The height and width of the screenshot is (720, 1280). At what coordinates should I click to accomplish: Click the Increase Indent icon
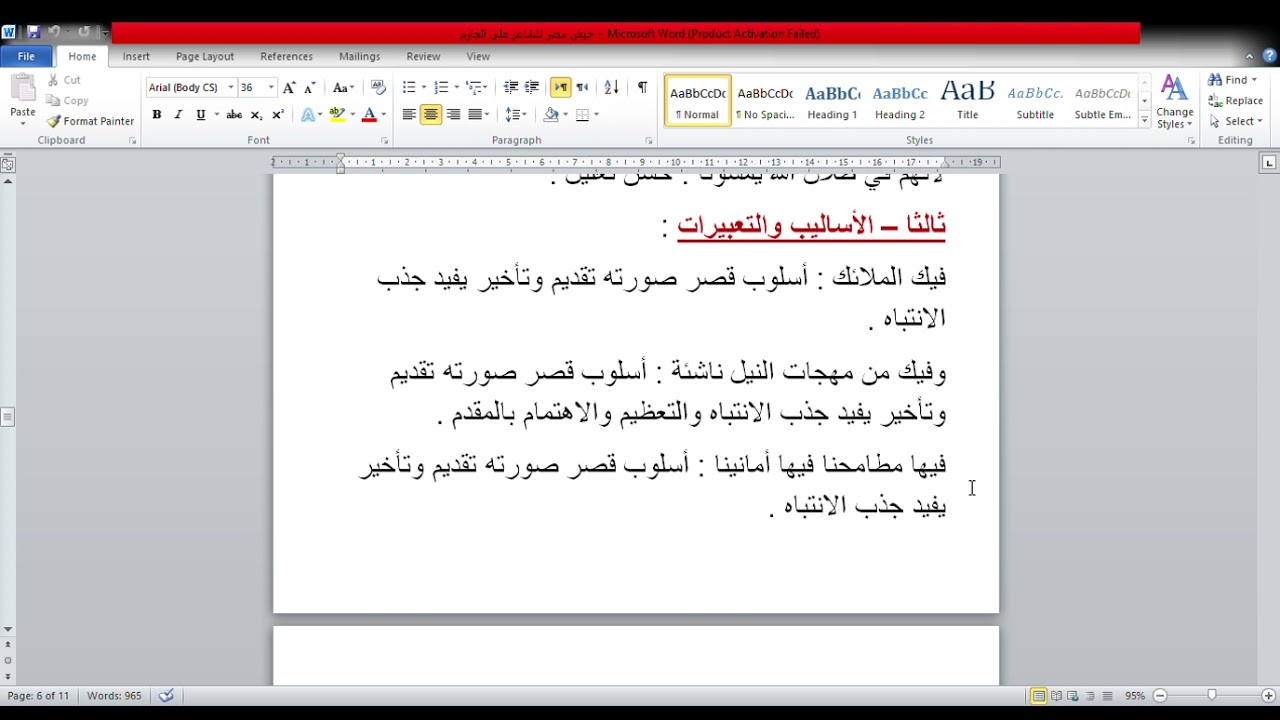click(532, 88)
